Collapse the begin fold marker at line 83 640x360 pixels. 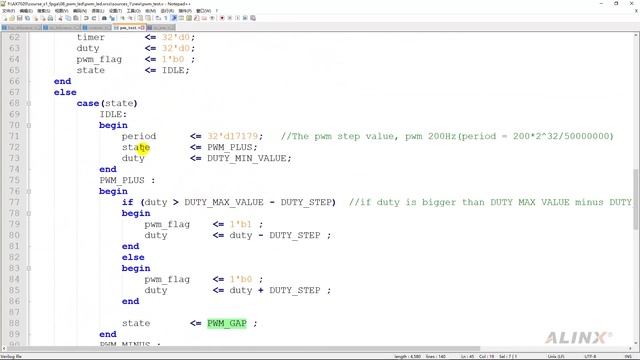click(29, 269)
